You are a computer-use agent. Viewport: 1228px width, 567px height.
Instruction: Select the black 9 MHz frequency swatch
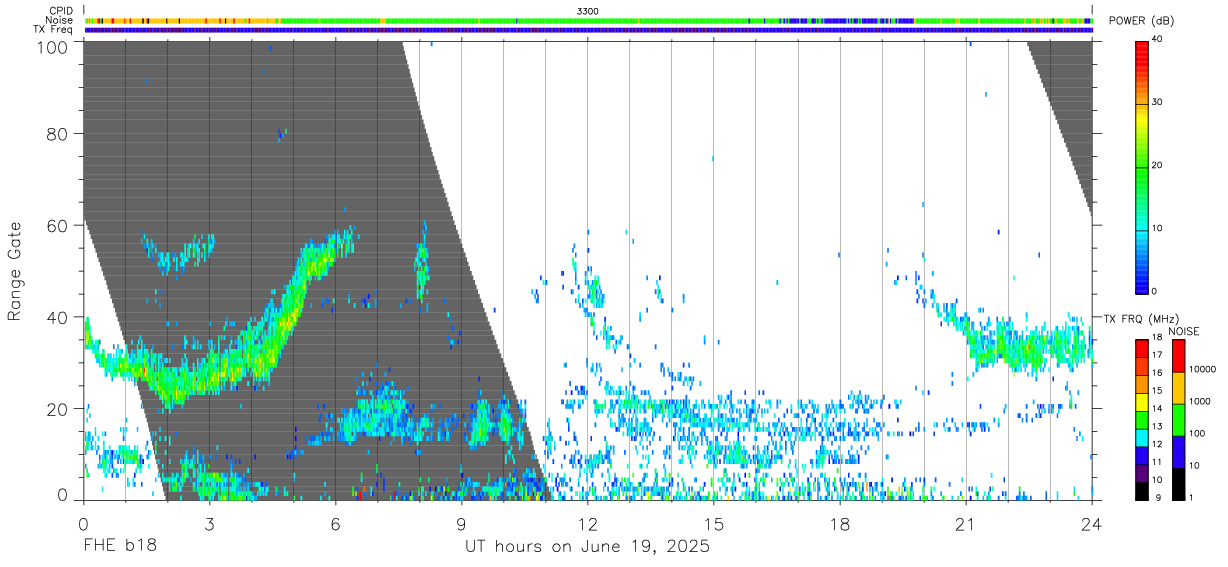pyautogui.click(x=1140, y=491)
